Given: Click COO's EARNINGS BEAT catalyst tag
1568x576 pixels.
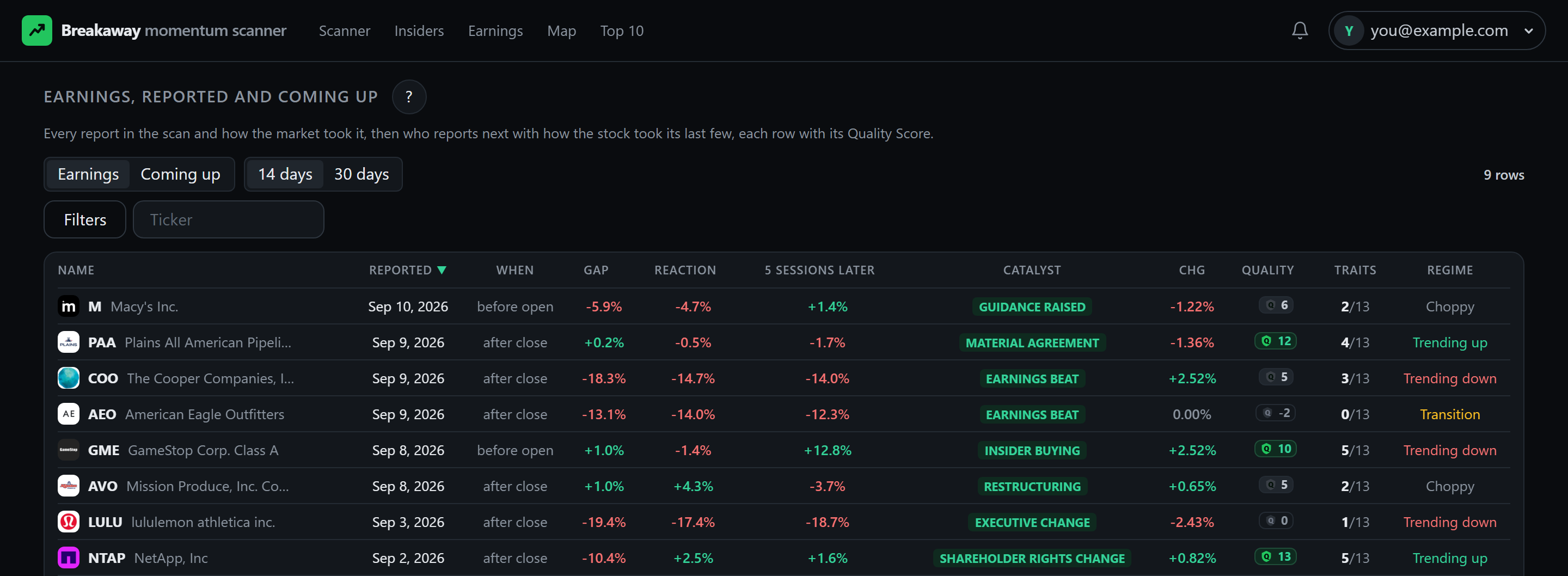Looking at the screenshot, I should pos(1032,379).
